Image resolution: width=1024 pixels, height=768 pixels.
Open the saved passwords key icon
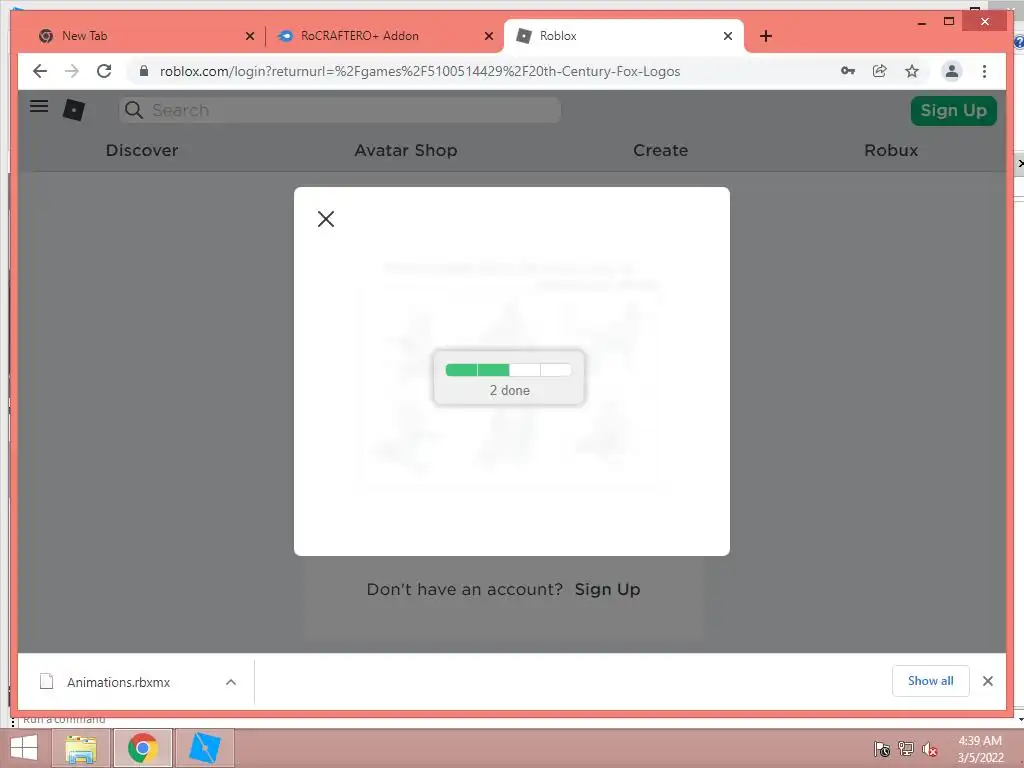848,71
